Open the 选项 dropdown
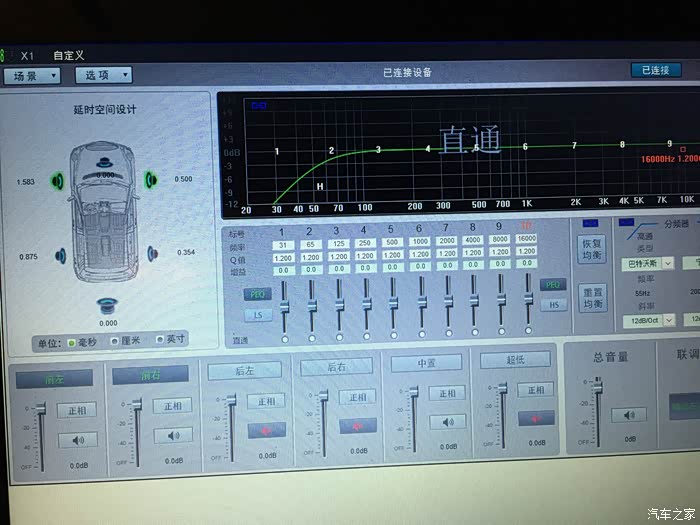 click(x=103, y=75)
